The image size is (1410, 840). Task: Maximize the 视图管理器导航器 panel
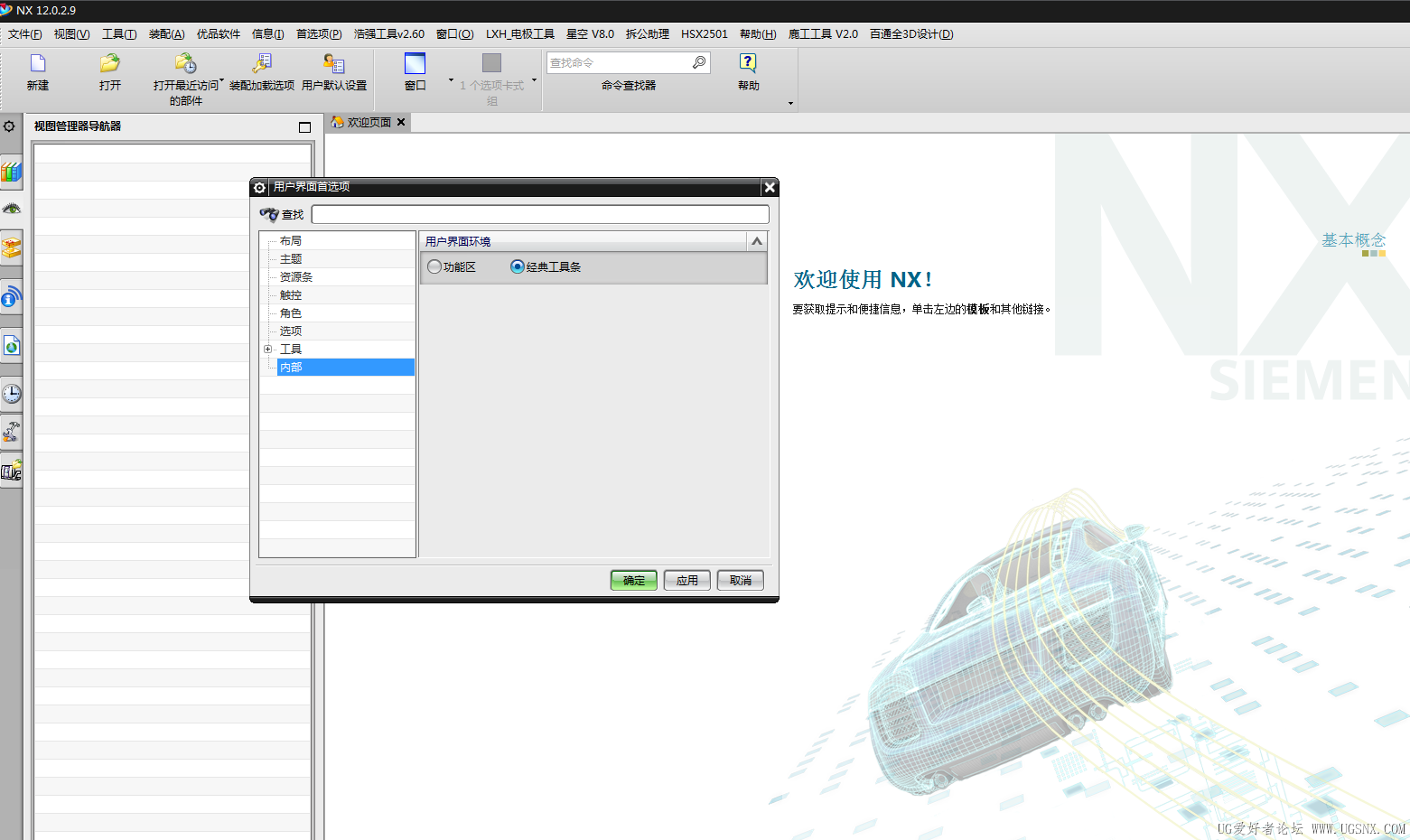(x=304, y=127)
